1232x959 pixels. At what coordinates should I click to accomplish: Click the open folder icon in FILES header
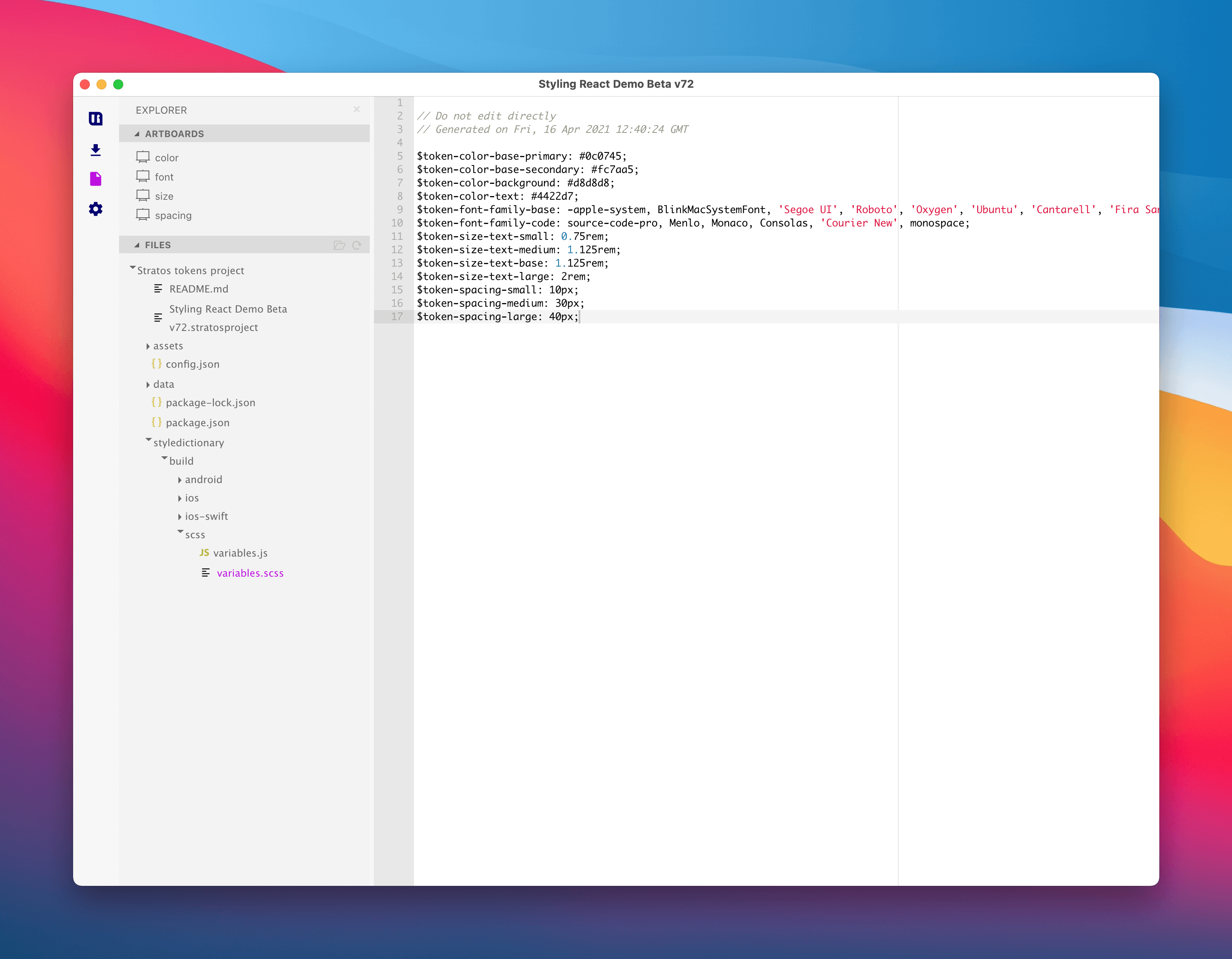pos(340,245)
